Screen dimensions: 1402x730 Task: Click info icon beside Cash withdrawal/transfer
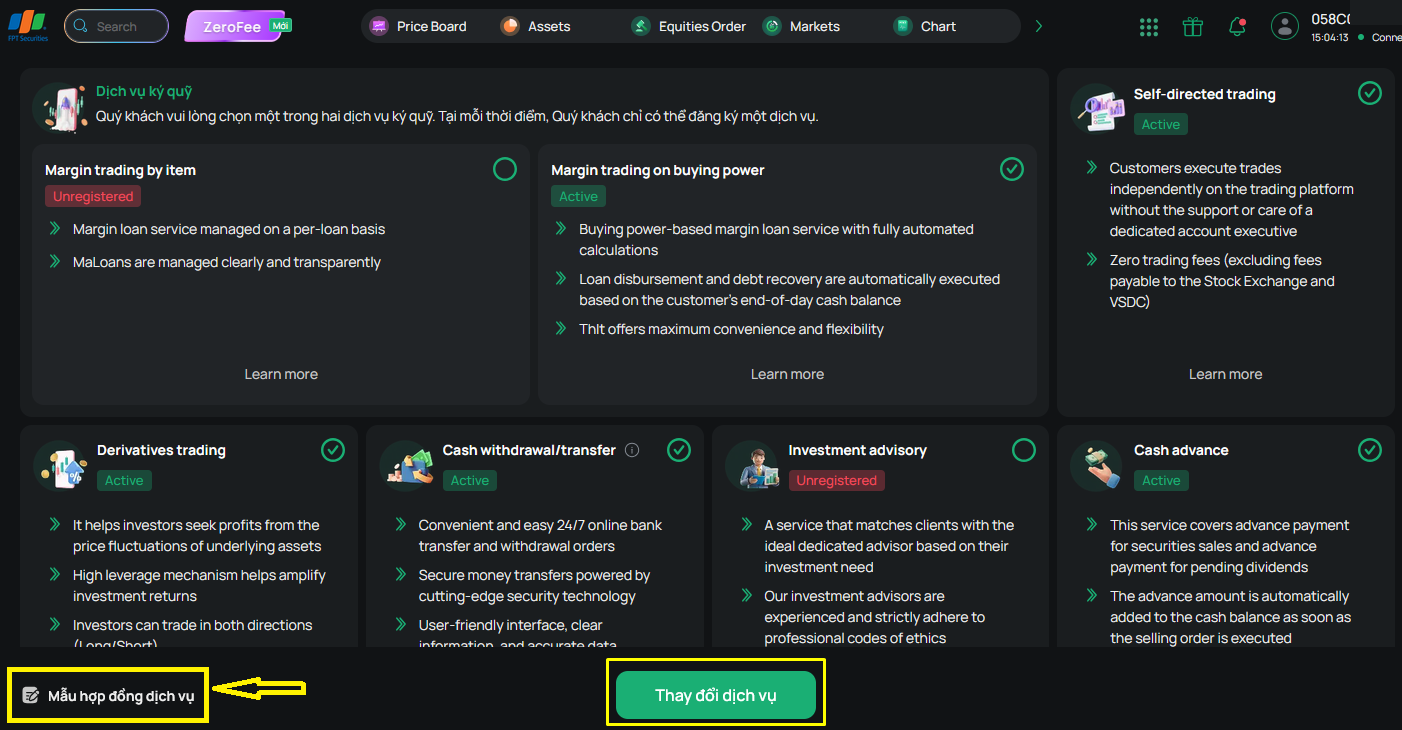(632, 450)
